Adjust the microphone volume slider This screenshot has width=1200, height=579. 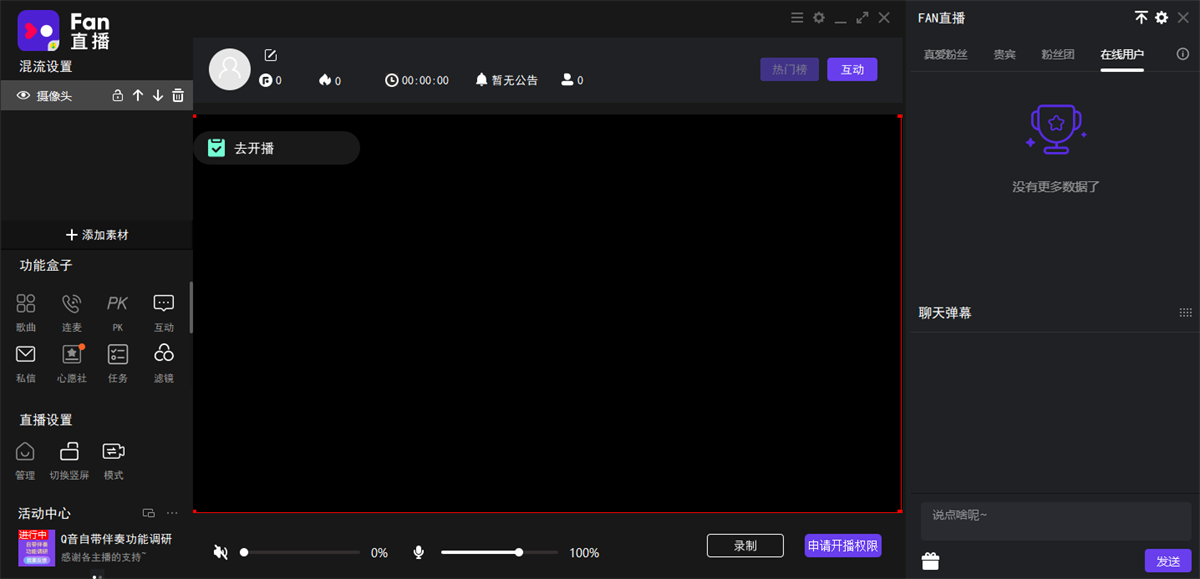click(519, 552)
